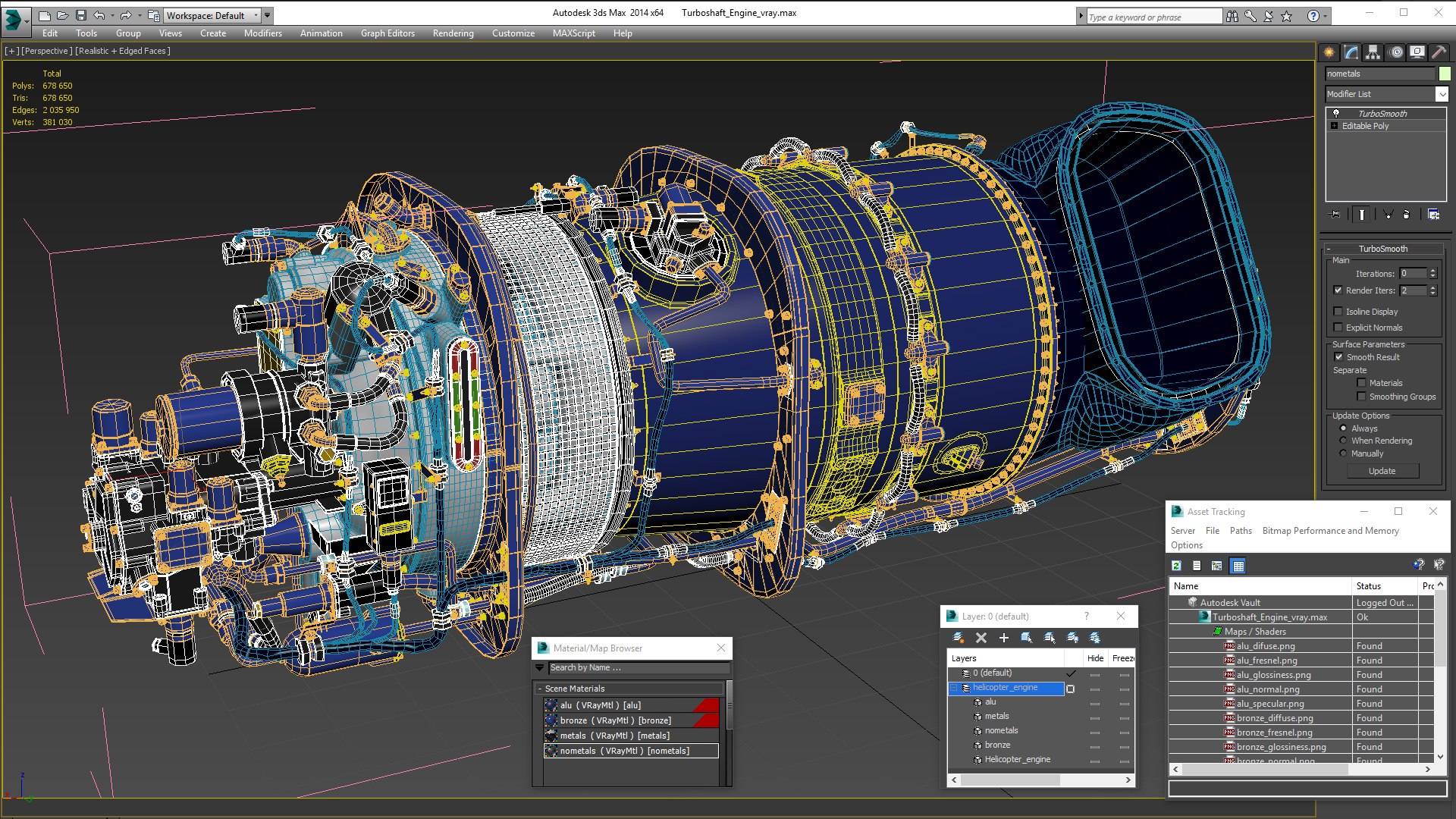Click the Open File folder icon
This screenshot has height=819, width=1456.
(63, 15)
